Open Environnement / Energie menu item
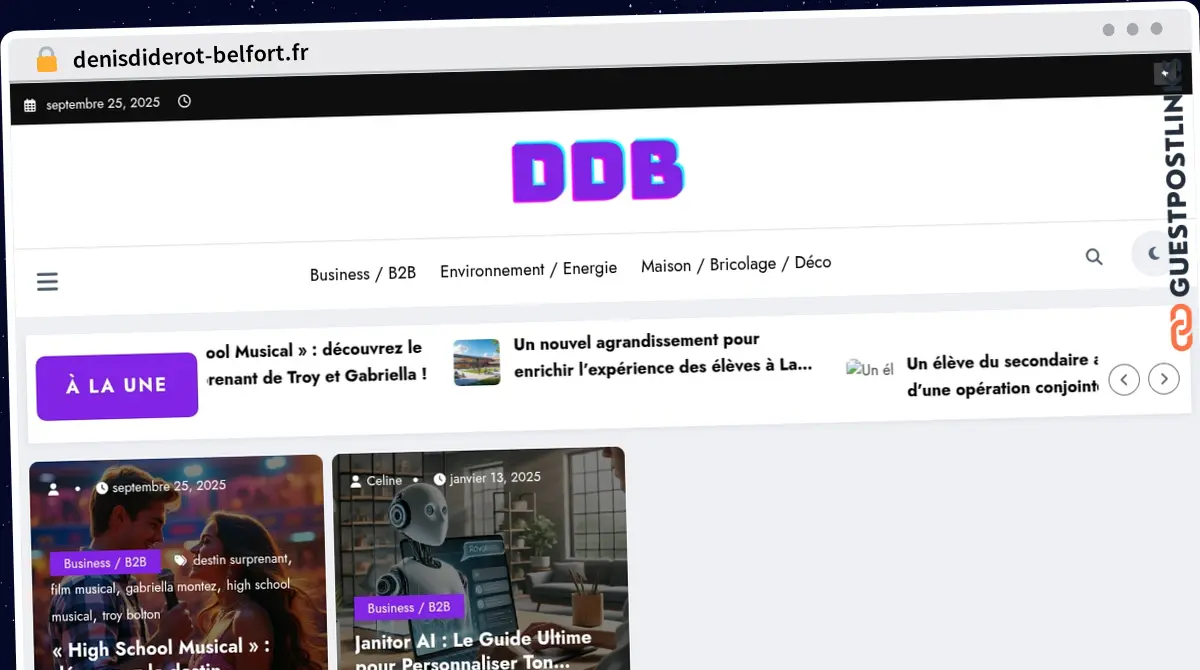 (528, 269)
